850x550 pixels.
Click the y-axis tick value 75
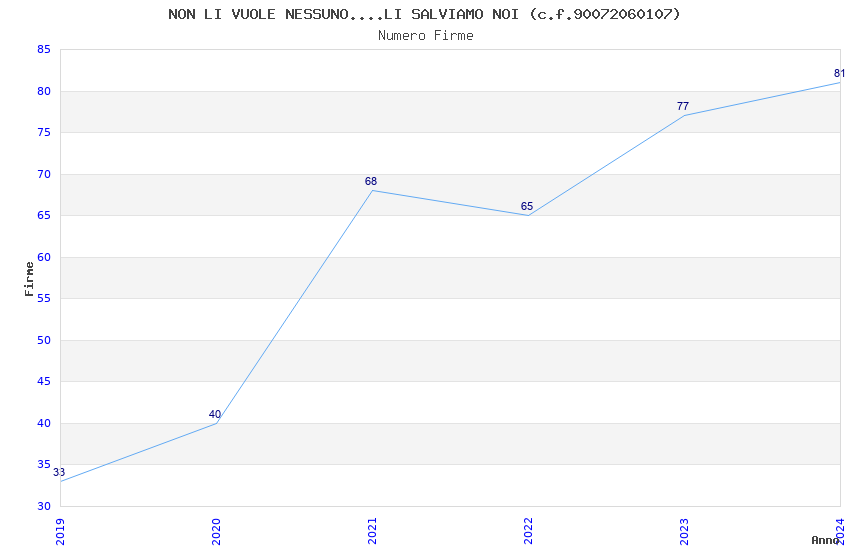click(x=44, y=133)
